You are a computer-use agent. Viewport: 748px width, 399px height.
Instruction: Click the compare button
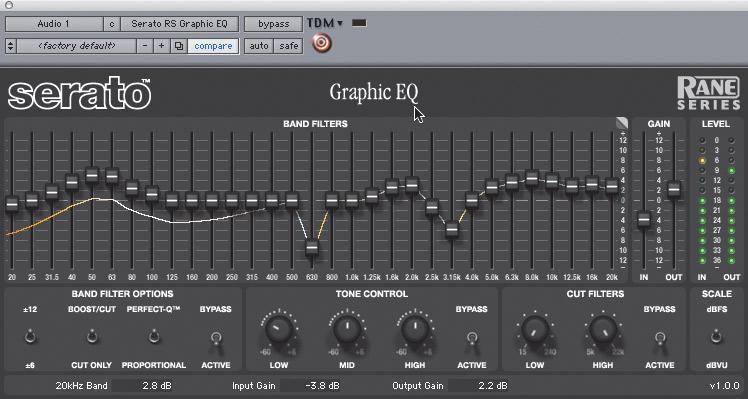[x=213, y=46]
